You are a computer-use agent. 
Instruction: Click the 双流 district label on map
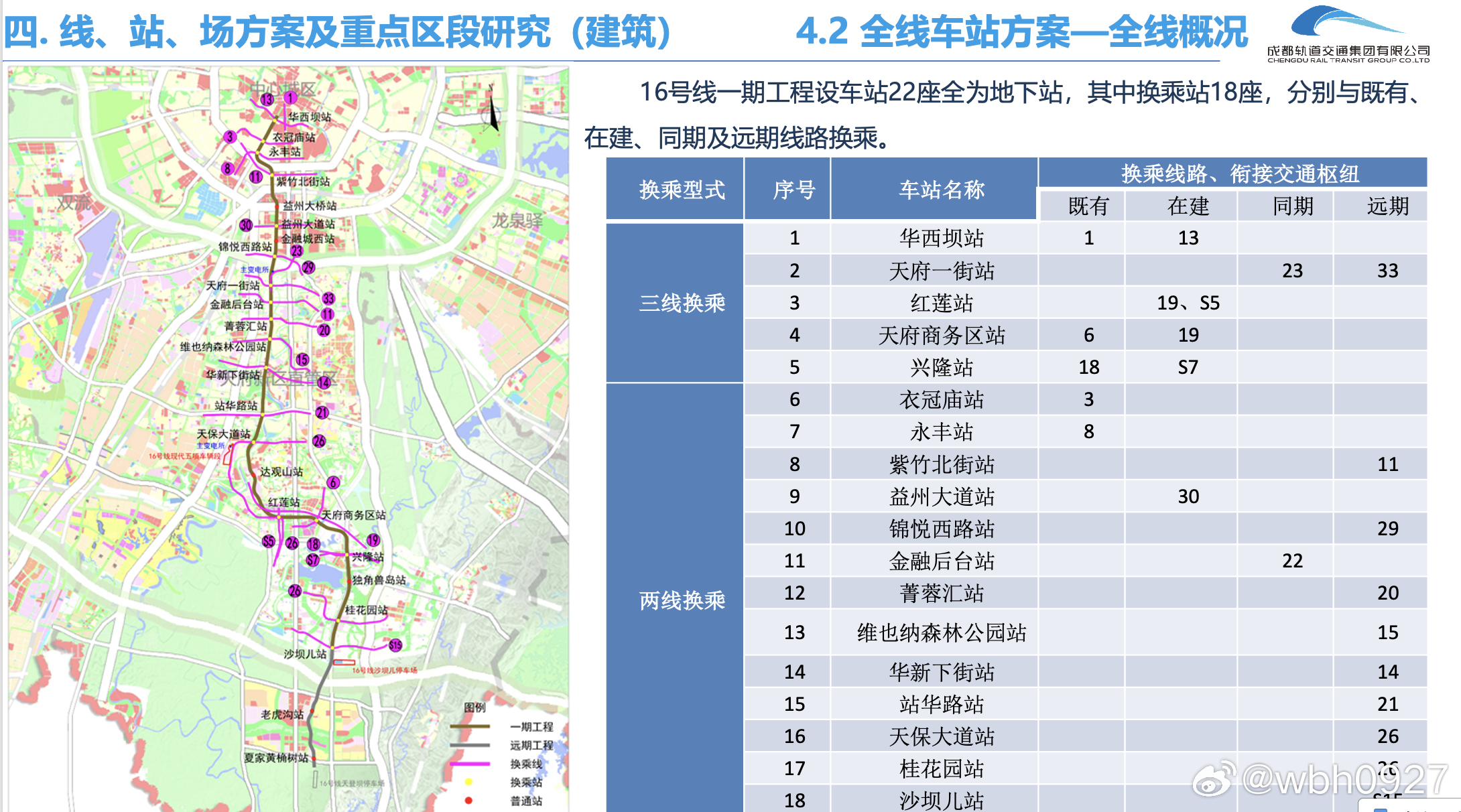74,203
